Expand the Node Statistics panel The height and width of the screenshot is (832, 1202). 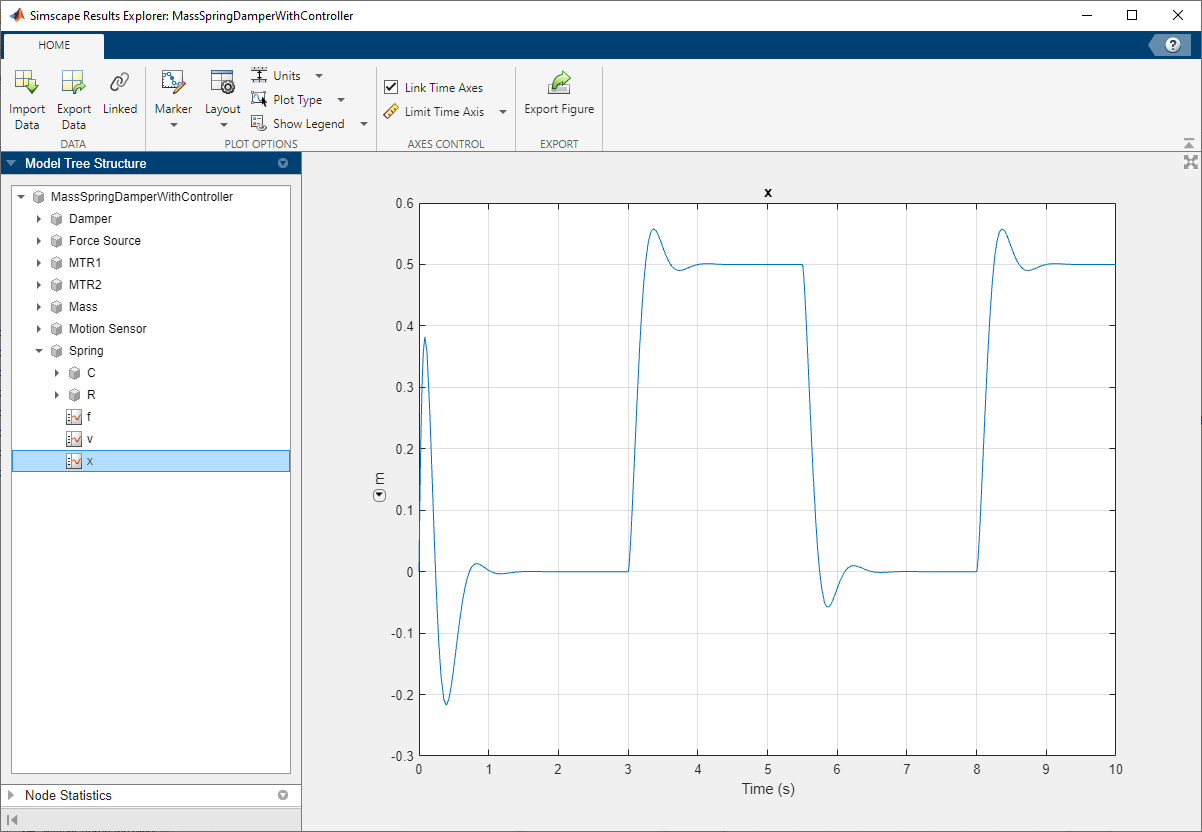(x=11, y=796)
